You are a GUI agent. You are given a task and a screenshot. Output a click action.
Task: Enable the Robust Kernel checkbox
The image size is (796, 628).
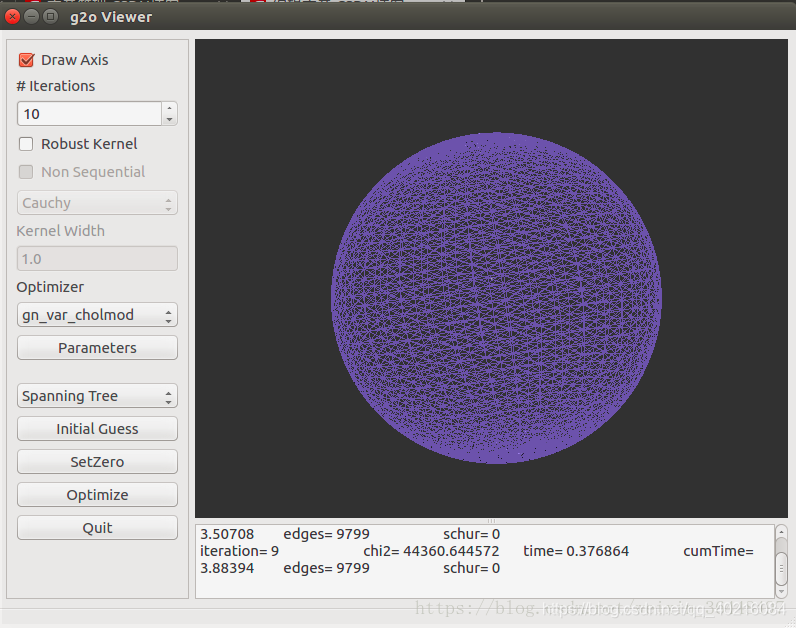point(26,144)
